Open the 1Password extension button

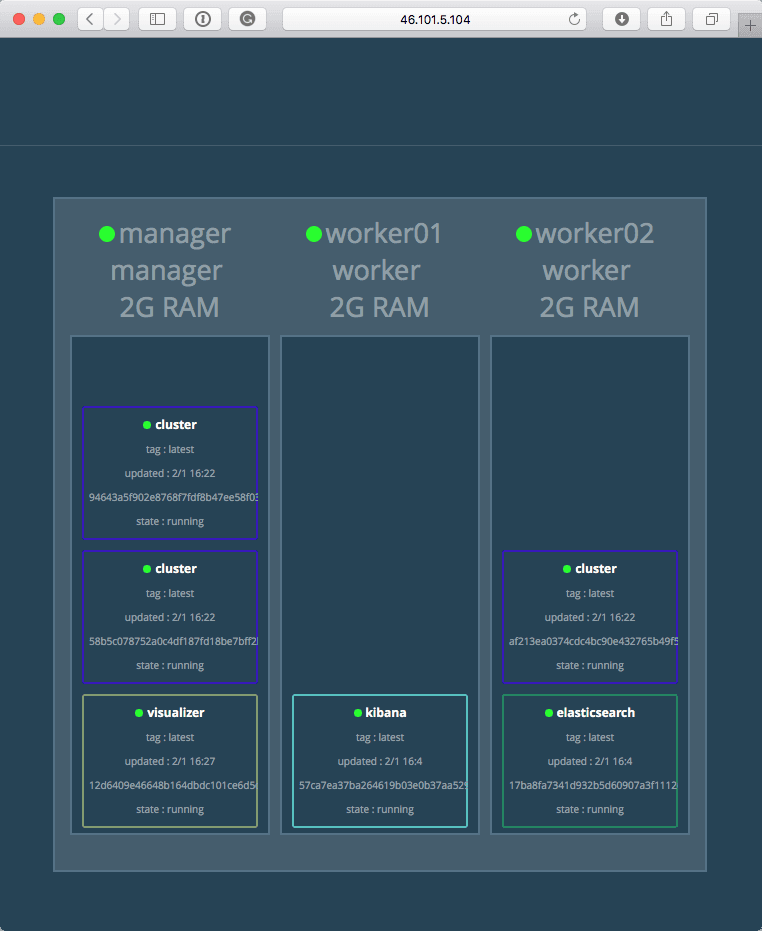point(203,19)
